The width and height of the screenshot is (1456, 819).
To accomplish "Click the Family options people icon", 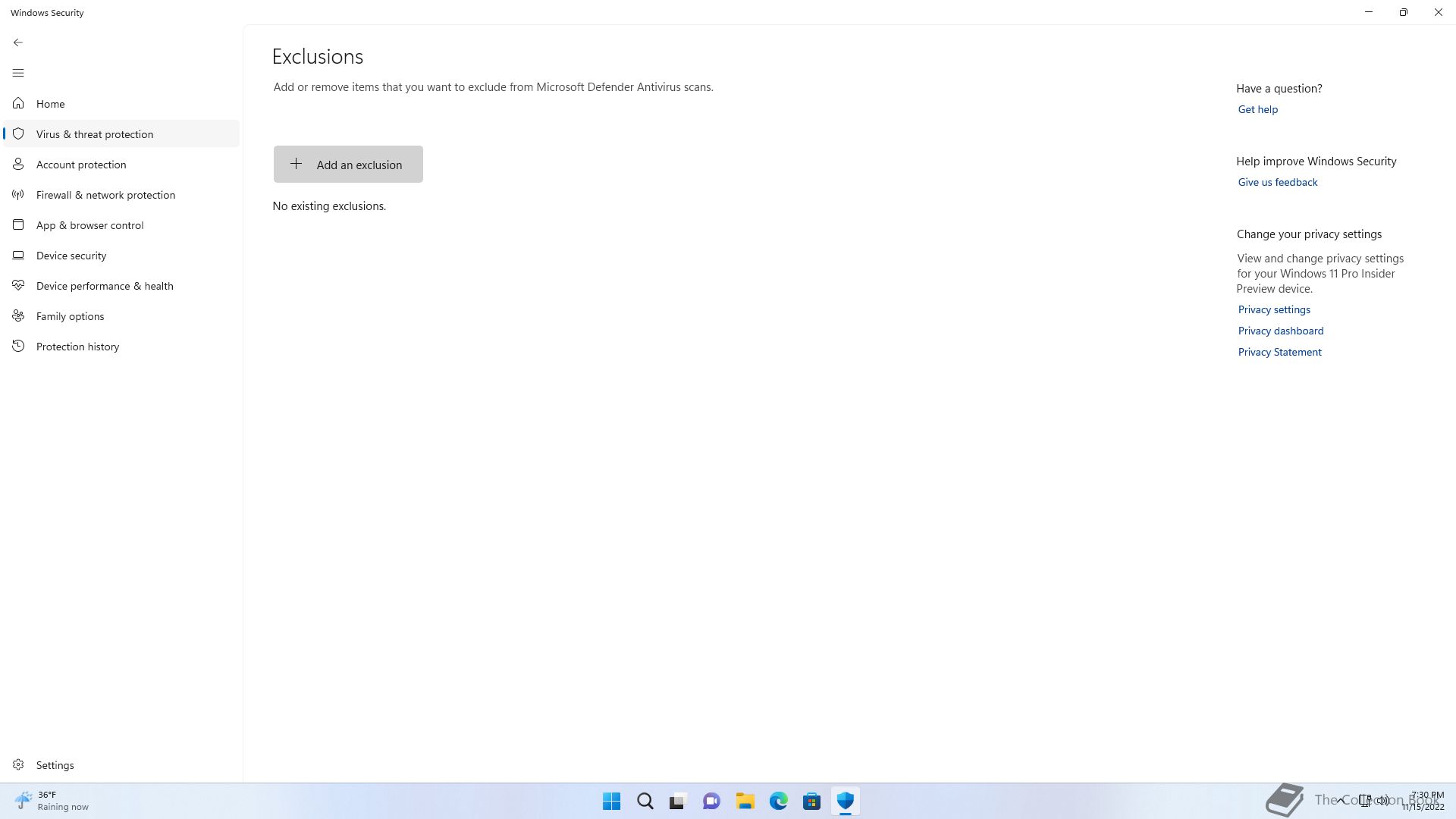I will tap(18, 316).
